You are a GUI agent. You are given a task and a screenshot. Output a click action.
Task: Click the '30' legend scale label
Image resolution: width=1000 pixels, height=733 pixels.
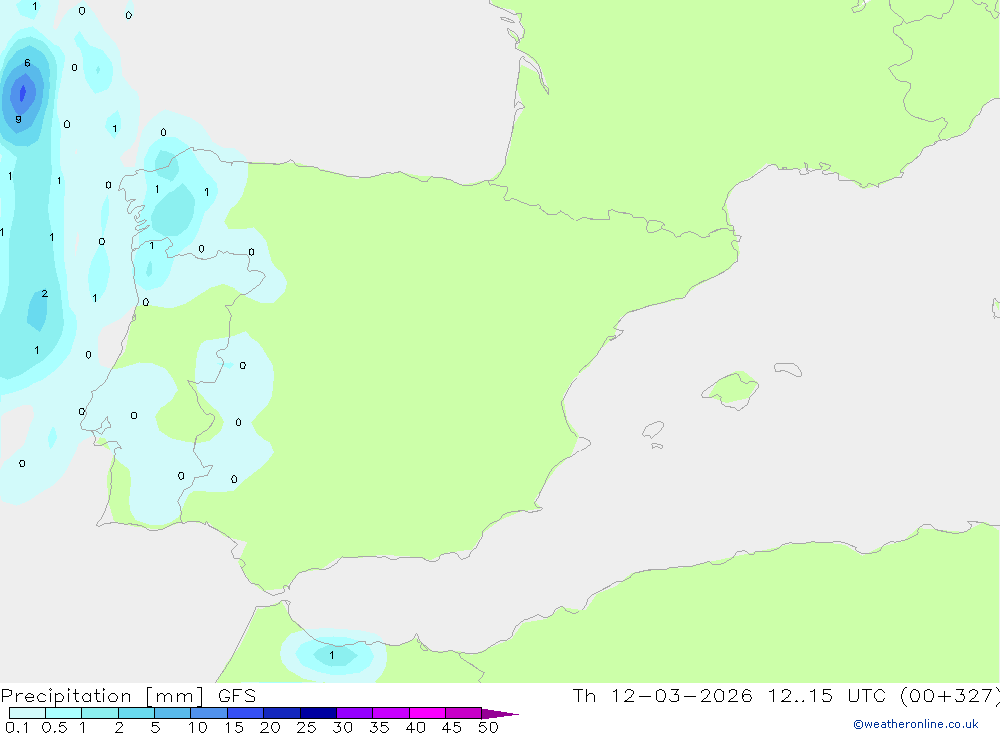point(342,727)
